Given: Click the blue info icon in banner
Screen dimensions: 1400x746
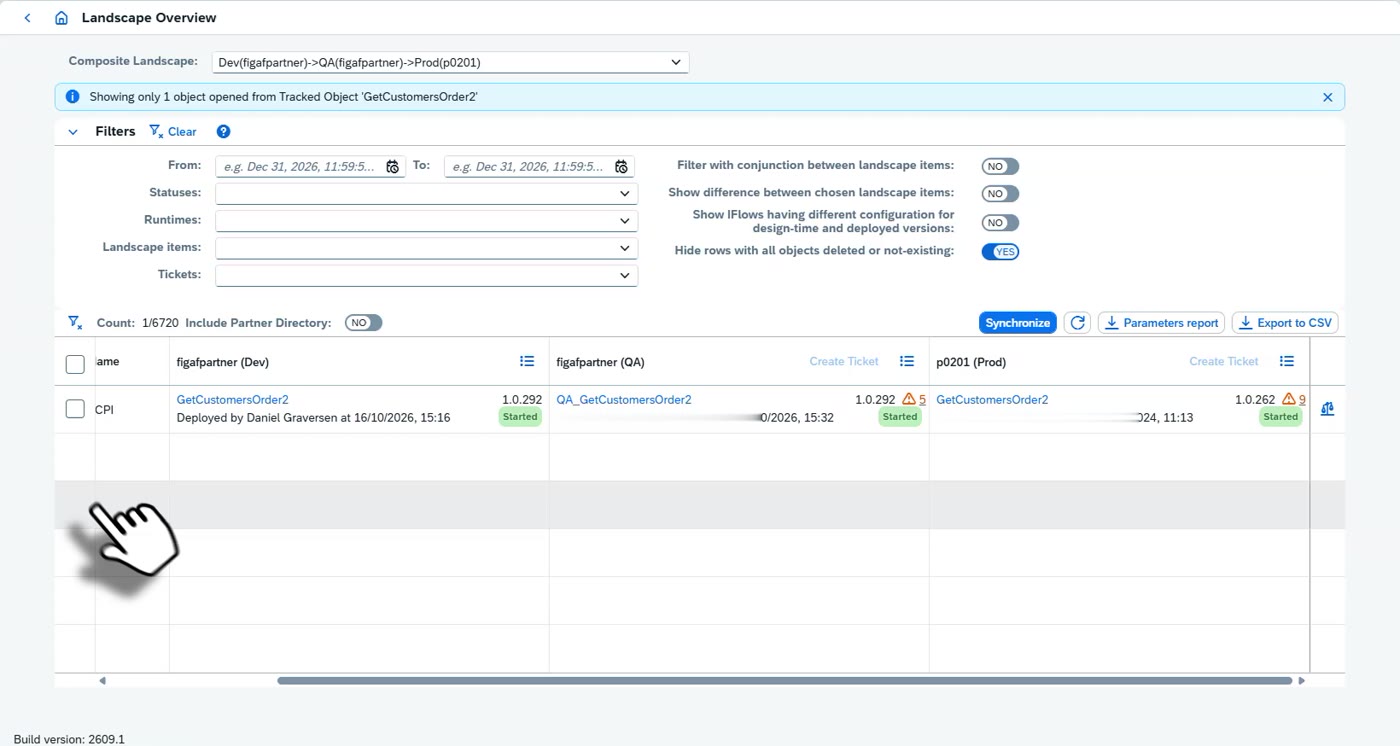Looking at the screenshot, I should pyautogui.click(x=72, y=97).
